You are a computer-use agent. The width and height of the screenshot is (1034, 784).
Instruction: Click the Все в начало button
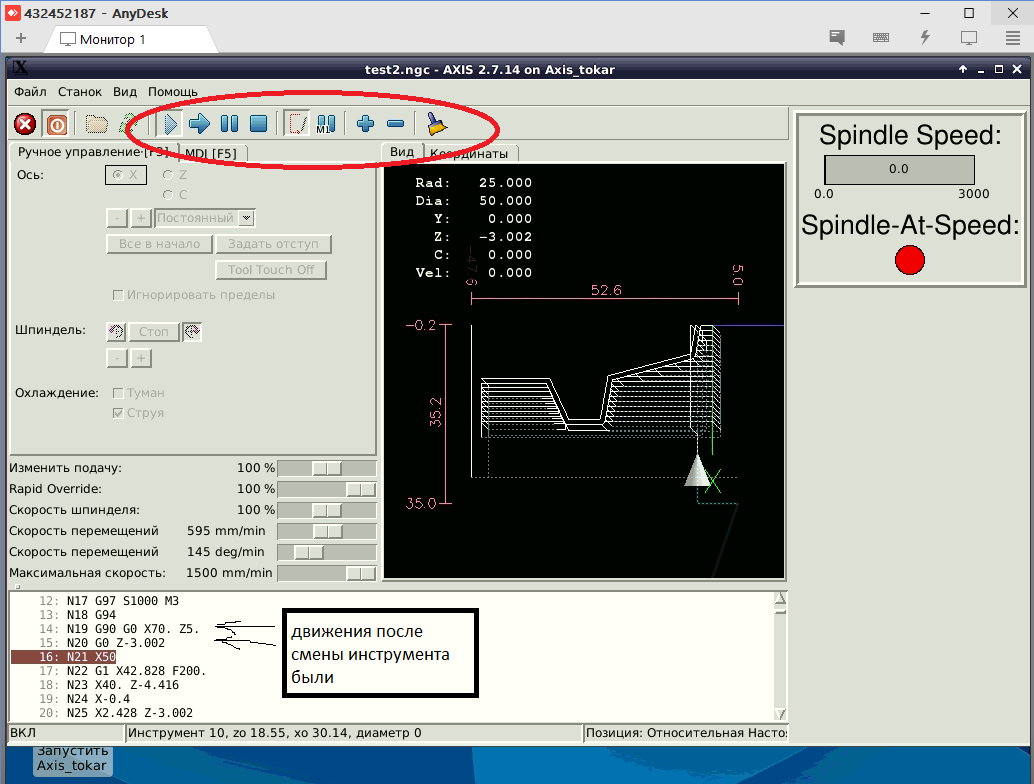(159, 244)
